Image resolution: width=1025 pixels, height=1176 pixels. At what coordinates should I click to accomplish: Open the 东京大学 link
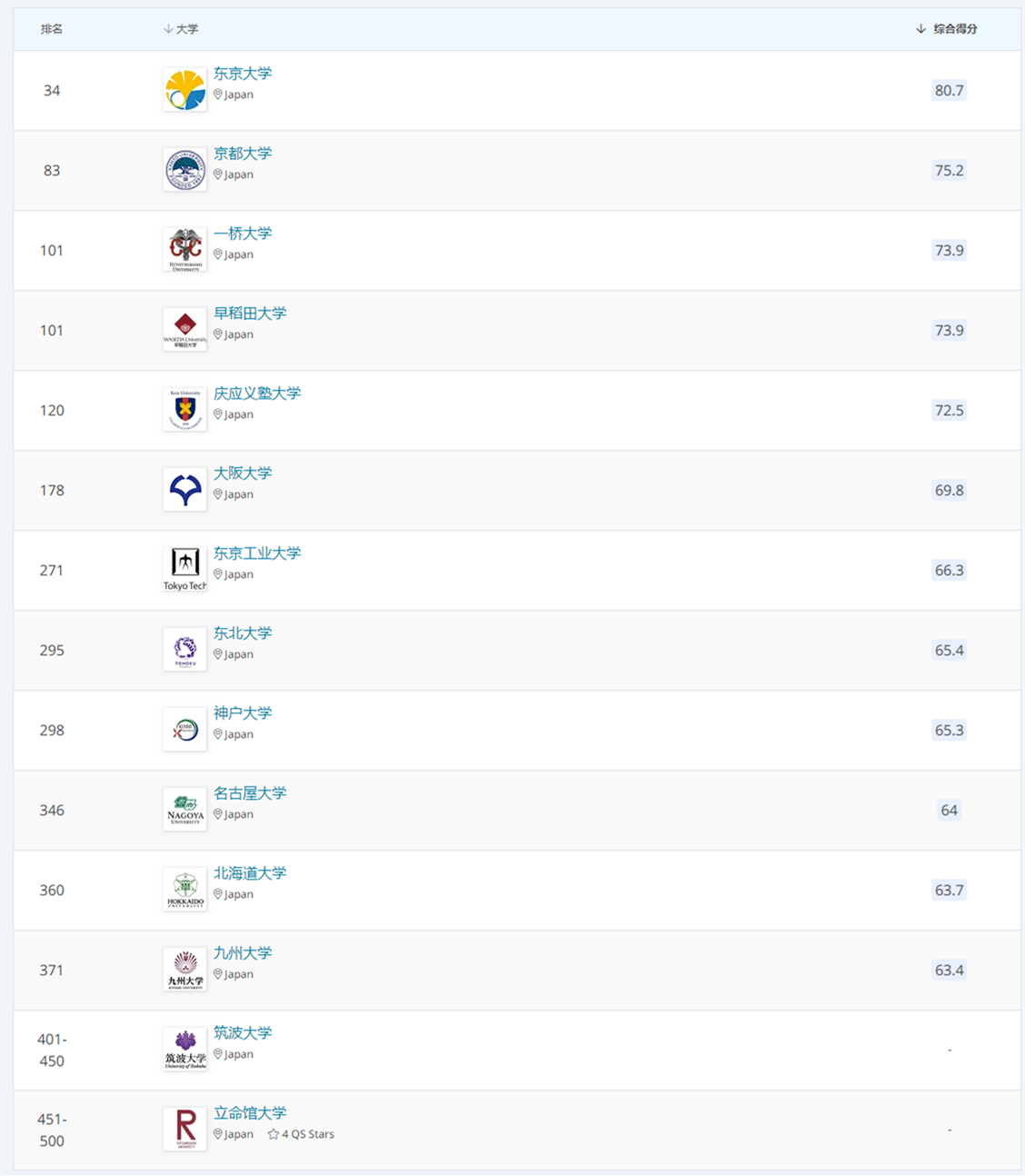point(243,74)
